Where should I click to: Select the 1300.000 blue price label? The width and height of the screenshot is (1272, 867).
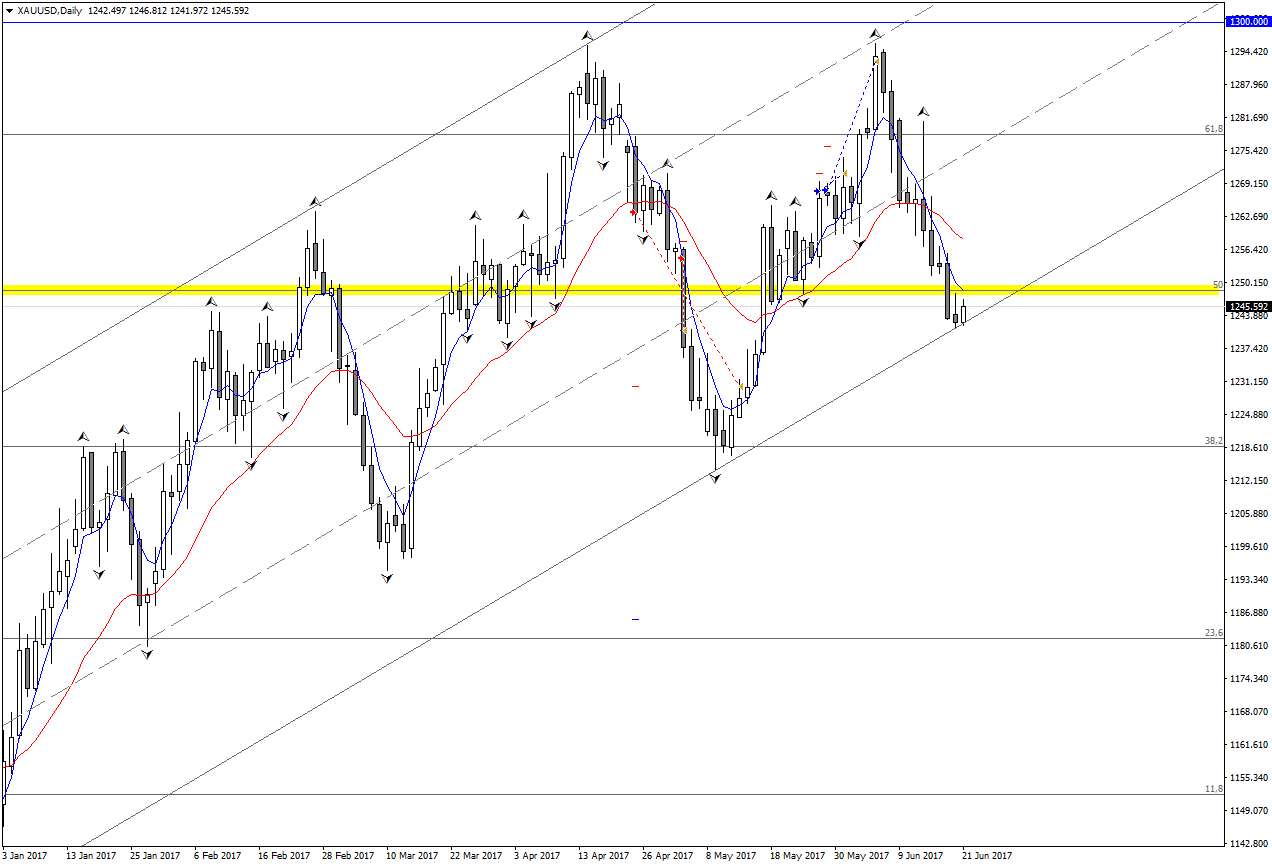tap(1249, 21)
